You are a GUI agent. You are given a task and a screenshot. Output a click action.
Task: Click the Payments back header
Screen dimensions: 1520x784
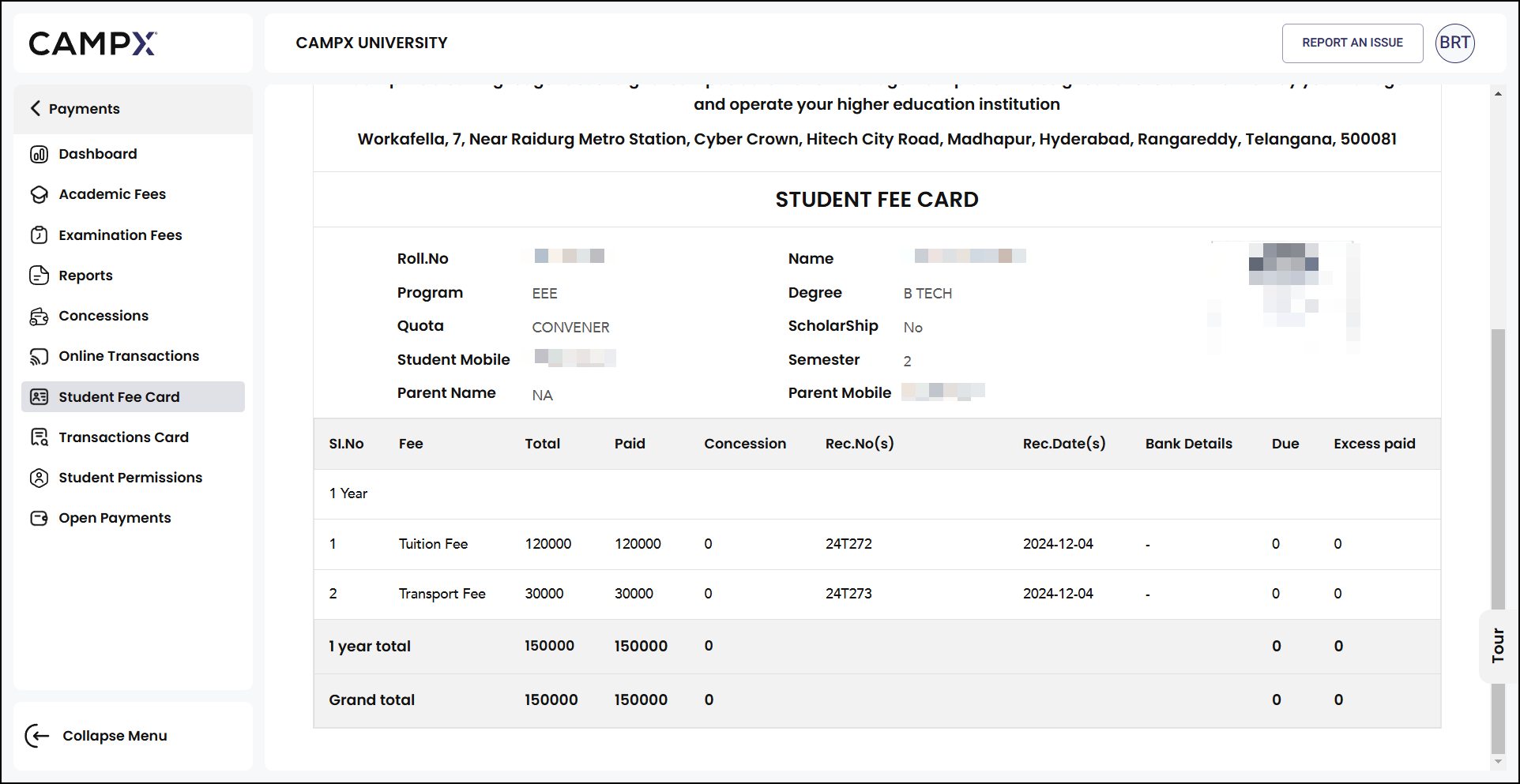(133, 109)
